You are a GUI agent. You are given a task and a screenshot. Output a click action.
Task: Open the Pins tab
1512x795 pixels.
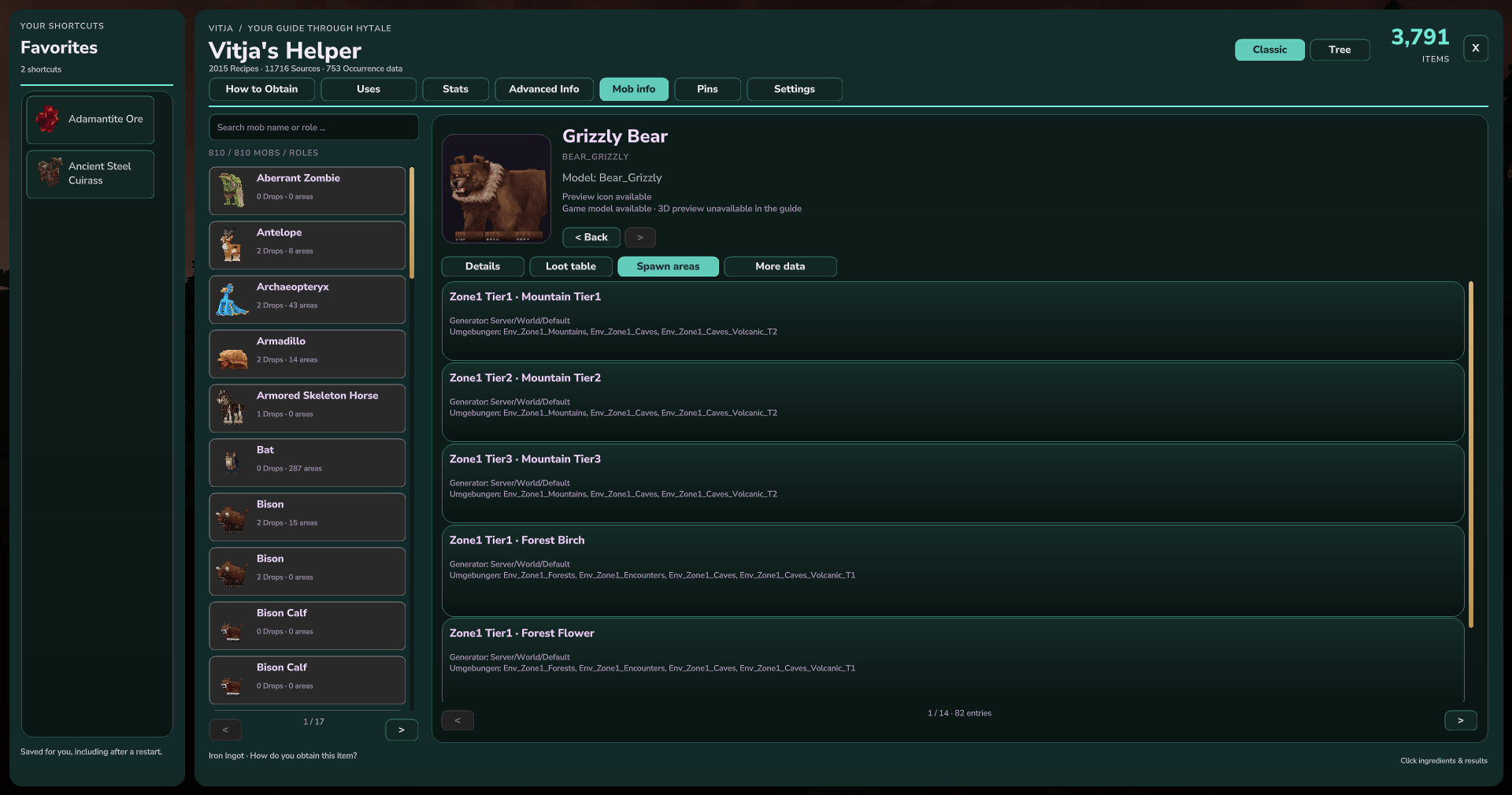pyautogui.click(x=707, y=89)
